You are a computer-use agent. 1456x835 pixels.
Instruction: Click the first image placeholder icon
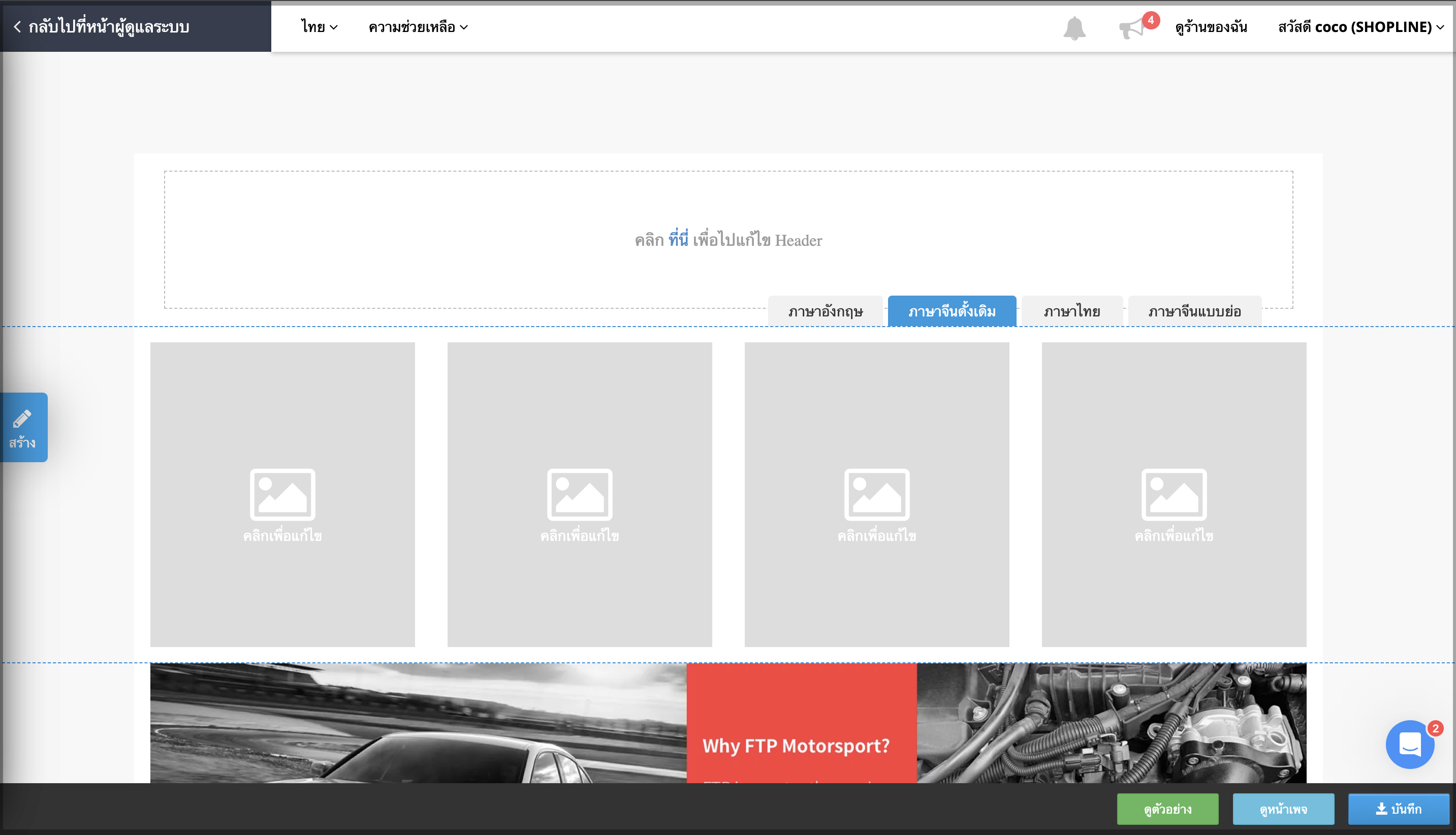[282, 494]
